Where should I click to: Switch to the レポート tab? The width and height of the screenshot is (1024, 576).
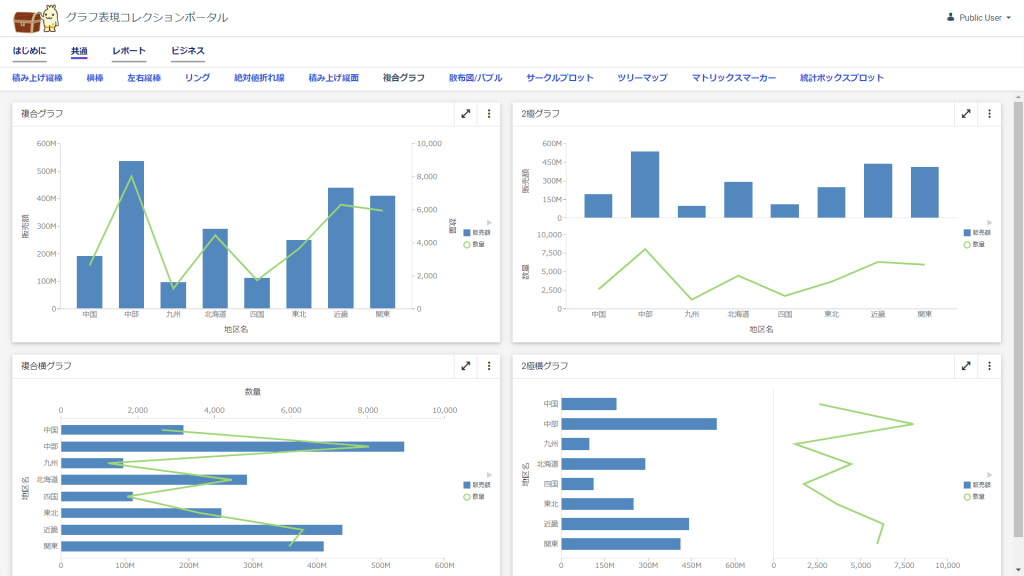click(129, 51)
